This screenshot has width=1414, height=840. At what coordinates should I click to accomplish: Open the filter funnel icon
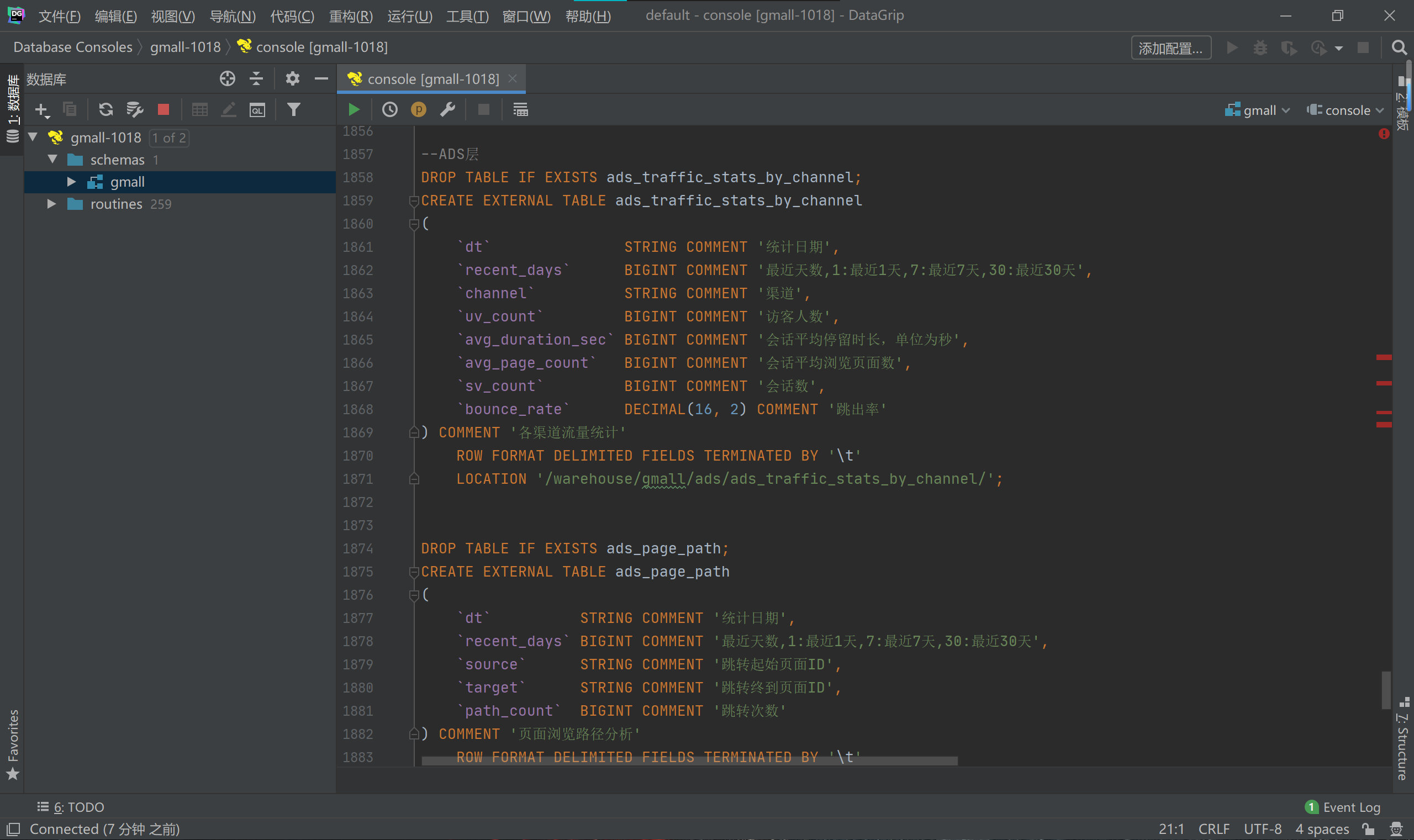point(293,109)
